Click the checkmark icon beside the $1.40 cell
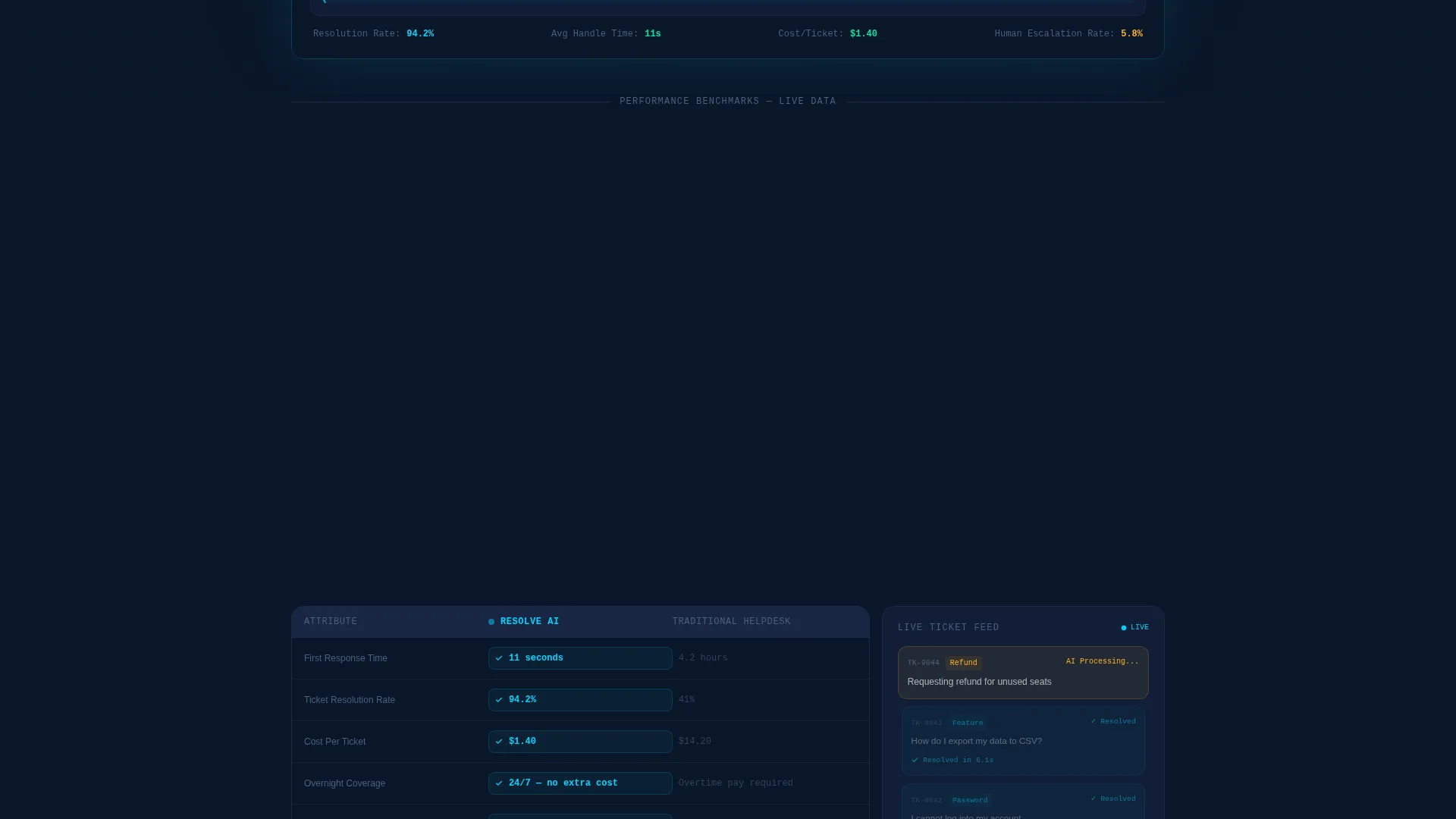 pyautogui.click(x=499, y=742)
